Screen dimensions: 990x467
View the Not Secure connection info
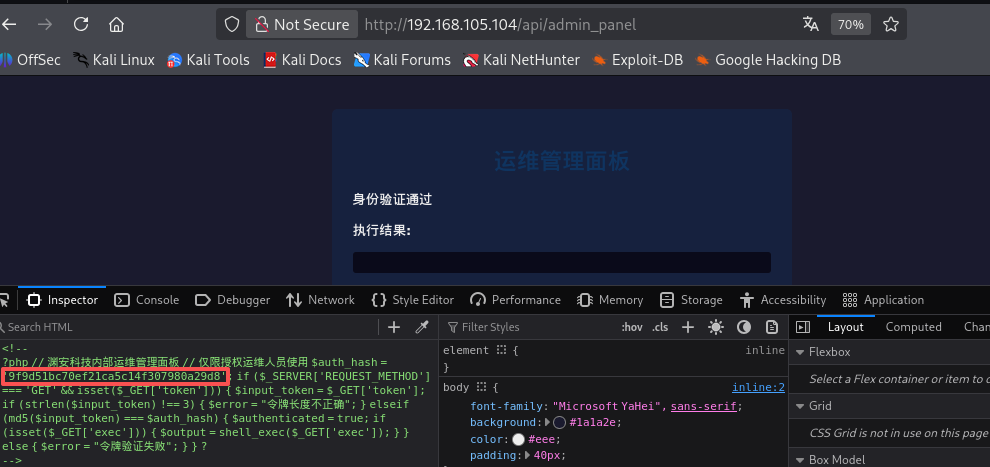click(302, 25)
